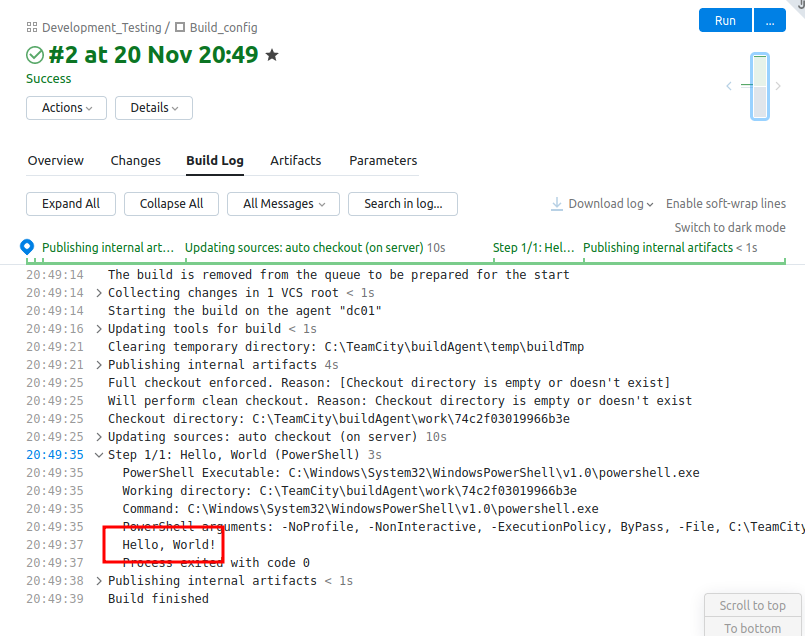Switch to the Artifacts tab

pyautogui.click(x=295, y=161)
